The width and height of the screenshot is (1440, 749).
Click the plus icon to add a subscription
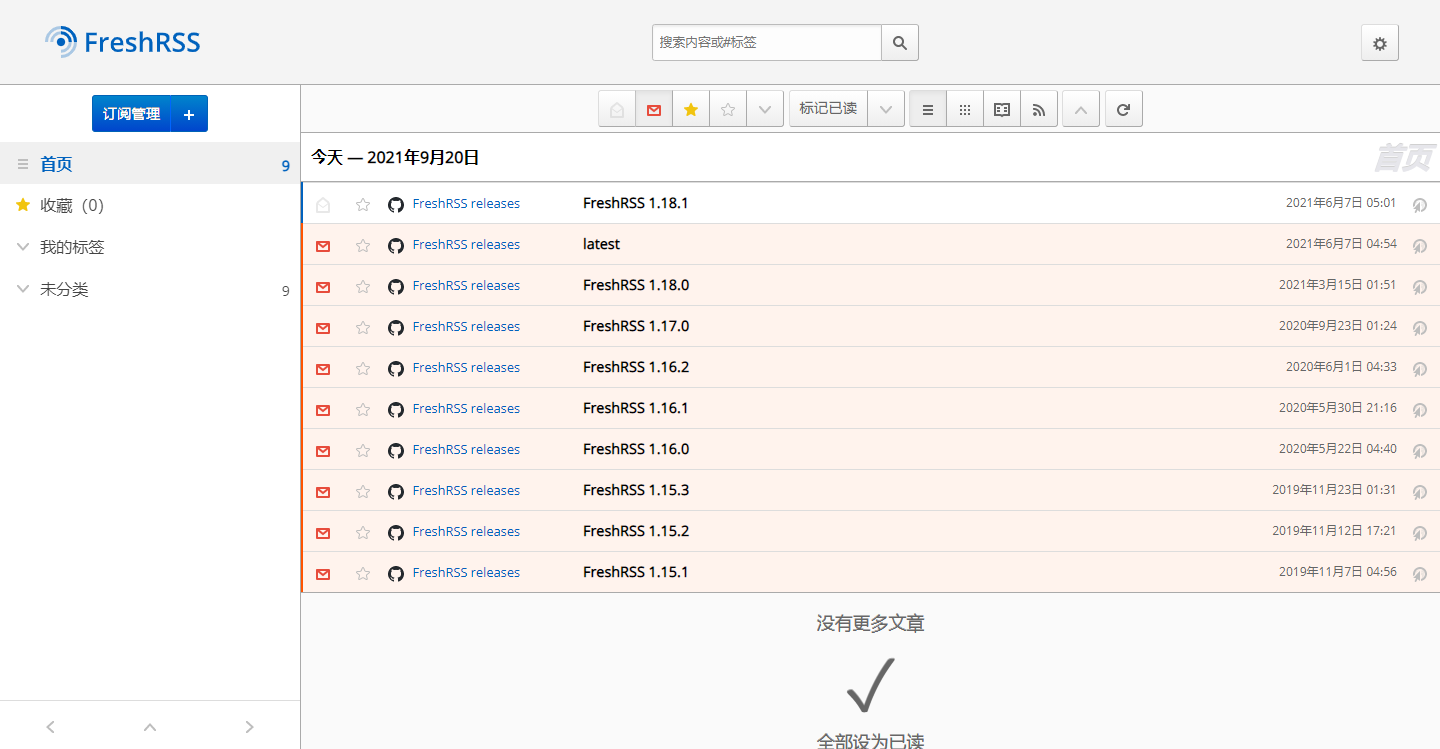(189, 114)
